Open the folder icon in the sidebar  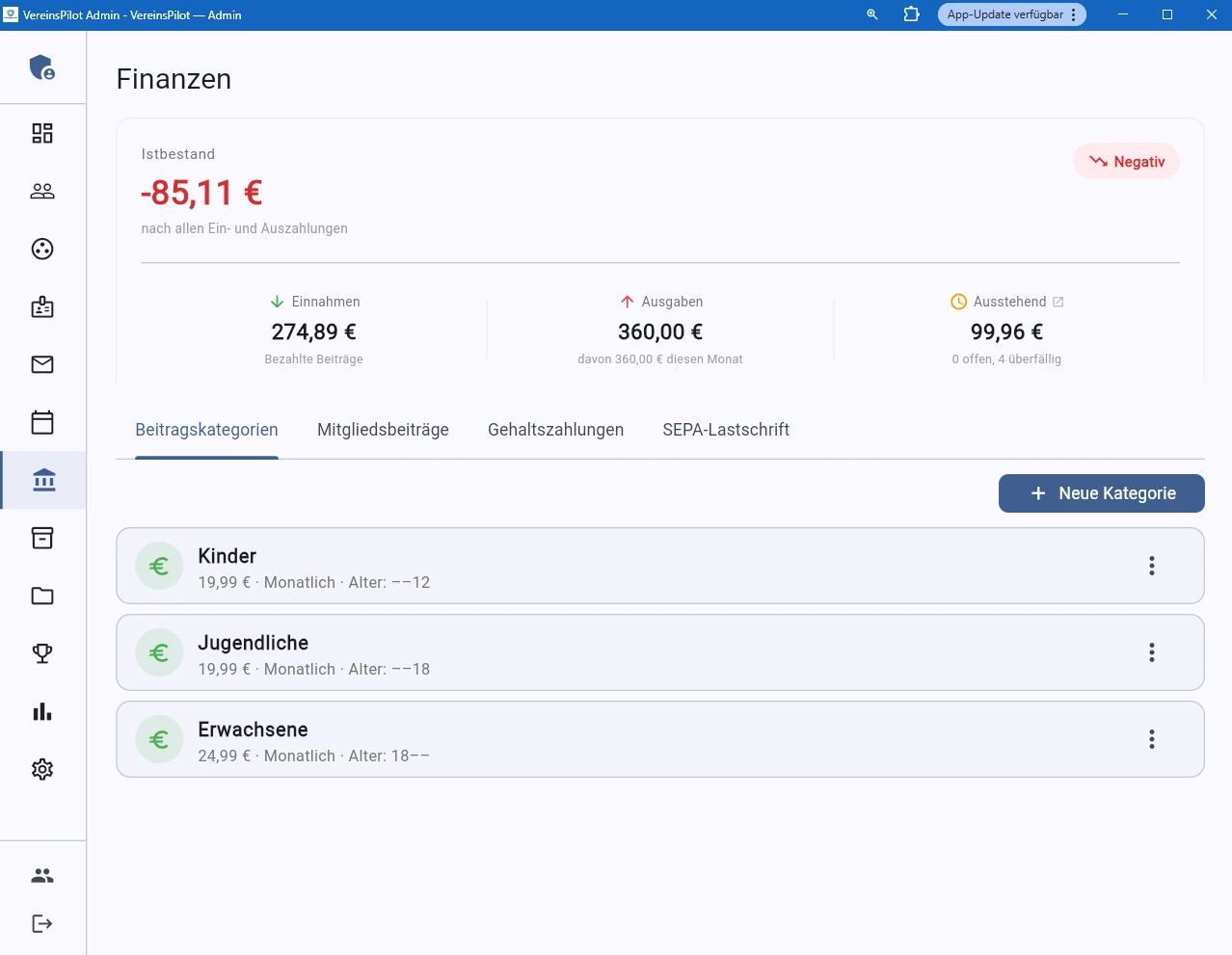[x=41, y=596]
